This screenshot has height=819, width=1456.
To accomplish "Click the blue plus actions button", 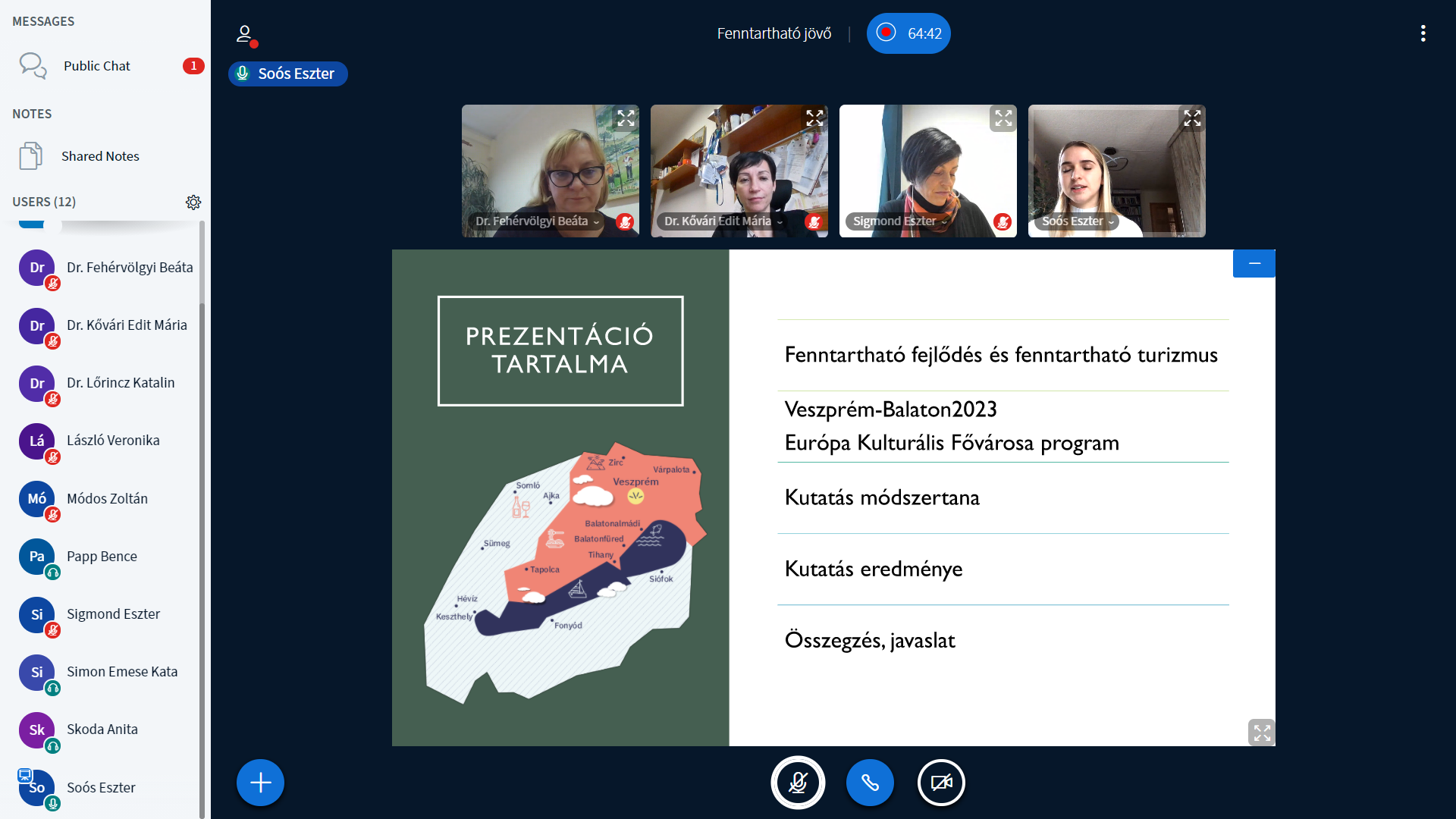I will click(x=260, y=783).
